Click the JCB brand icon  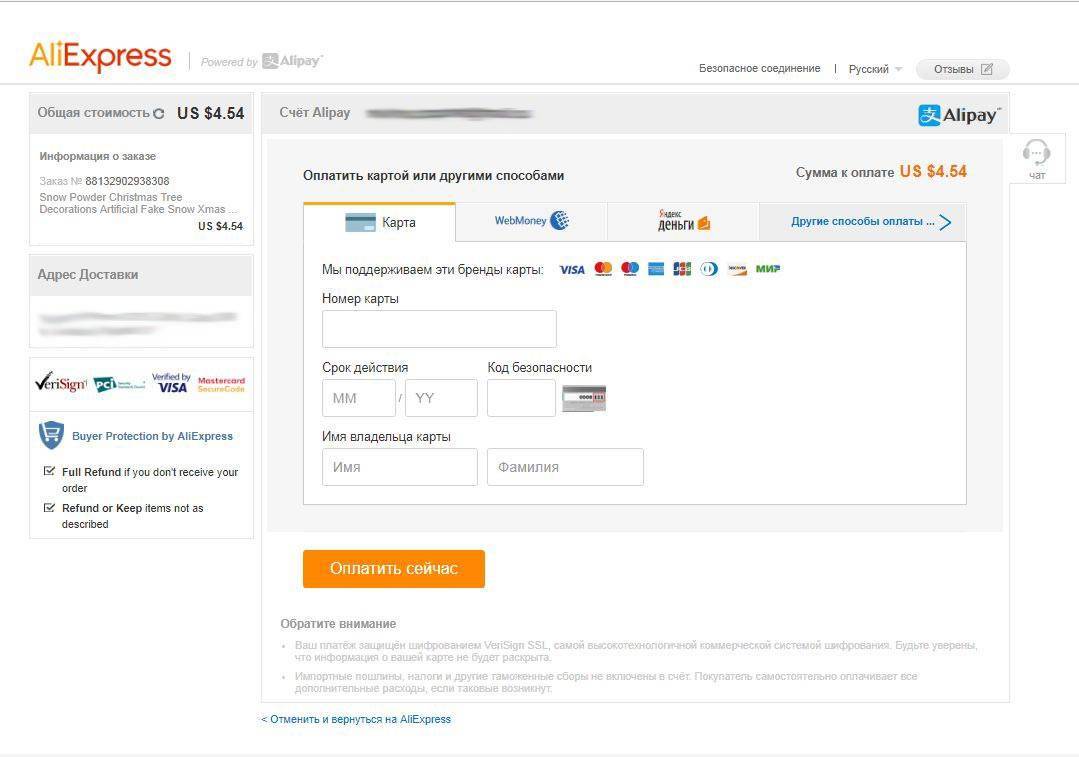(x=682, y=268)
